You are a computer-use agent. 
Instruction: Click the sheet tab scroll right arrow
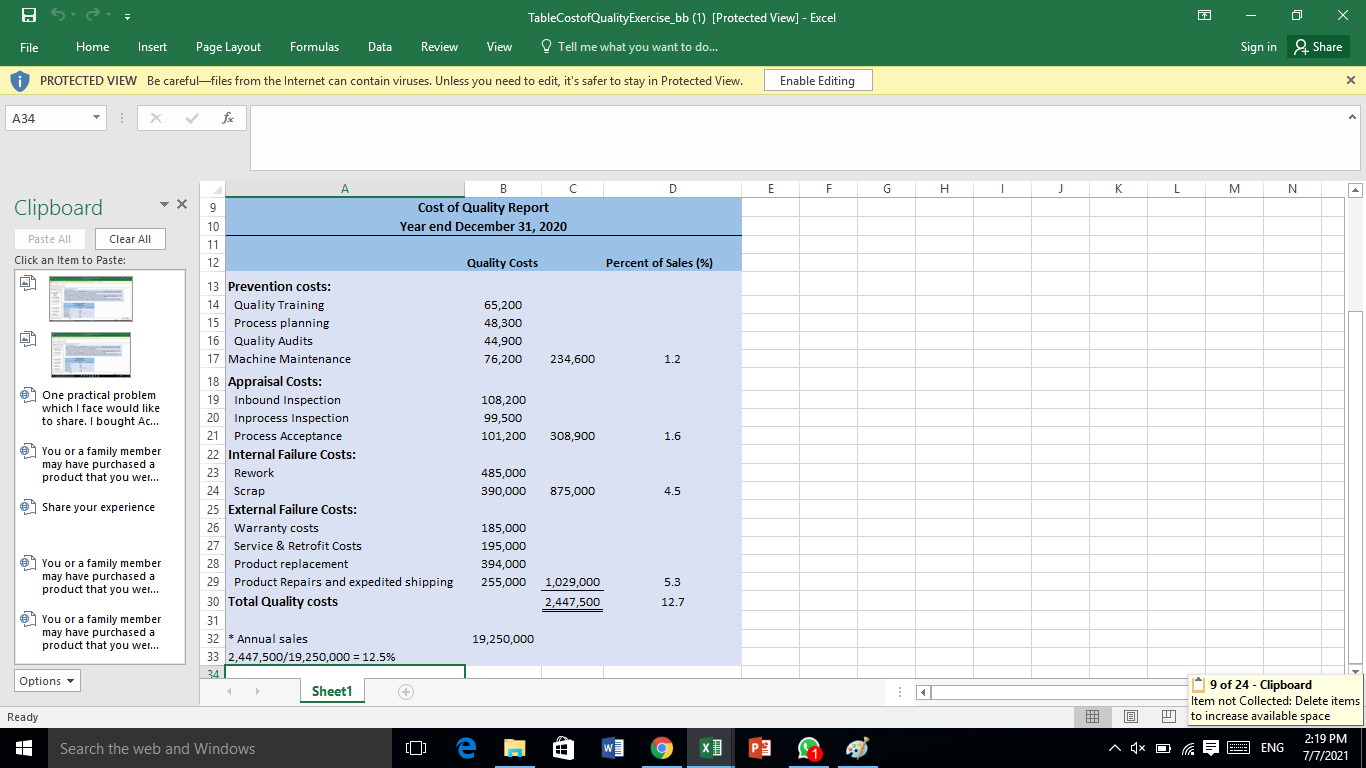click(259, 691)
